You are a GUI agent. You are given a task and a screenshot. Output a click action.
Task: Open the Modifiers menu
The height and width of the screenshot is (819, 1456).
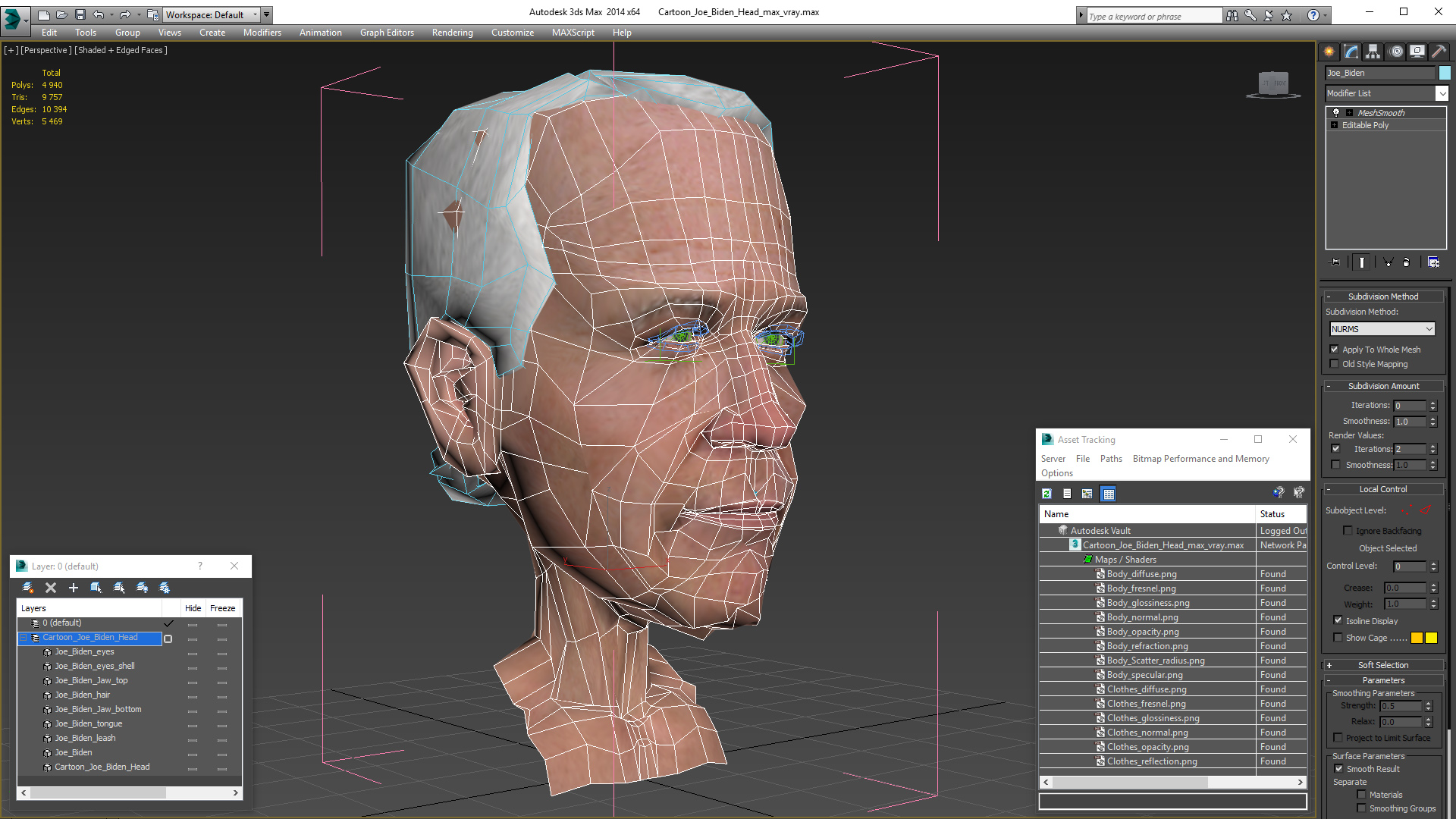[x=262, y=33]
